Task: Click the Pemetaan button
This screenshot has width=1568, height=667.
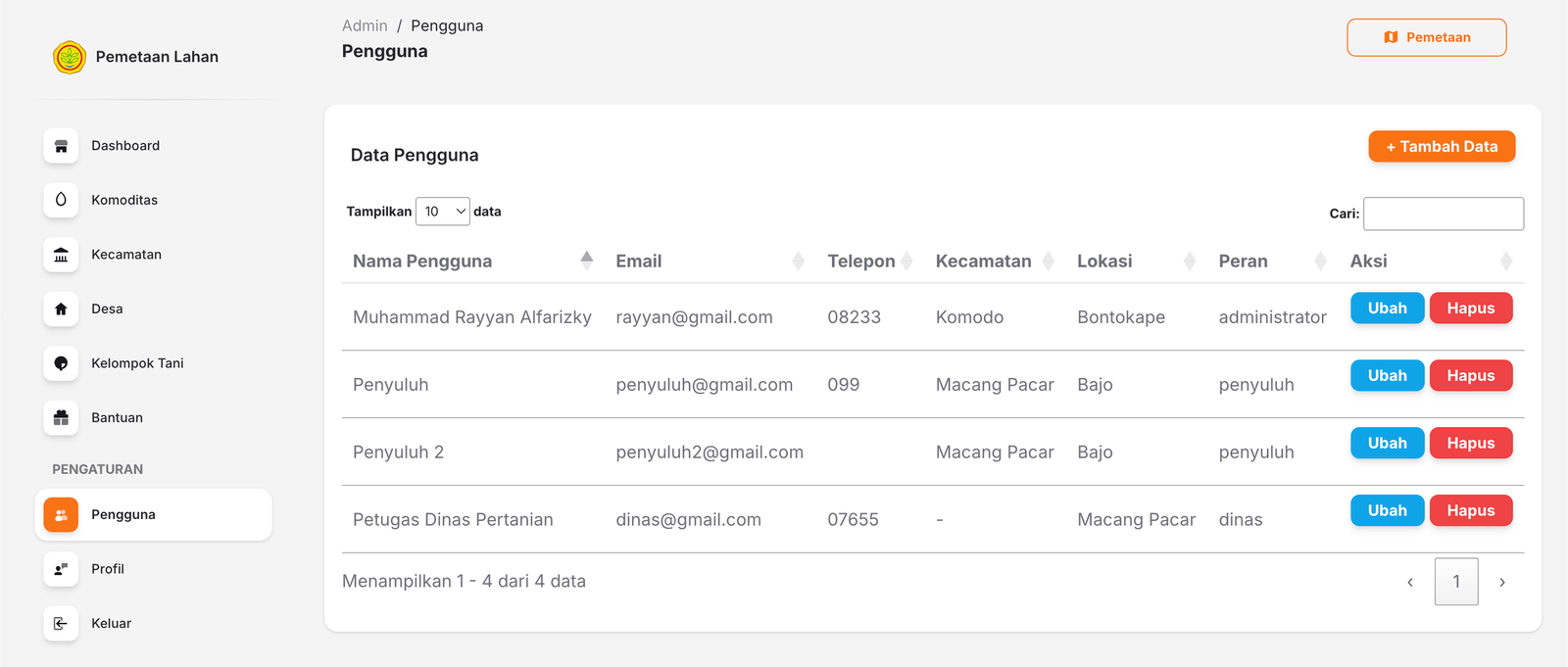Action: pos(1427,37)
